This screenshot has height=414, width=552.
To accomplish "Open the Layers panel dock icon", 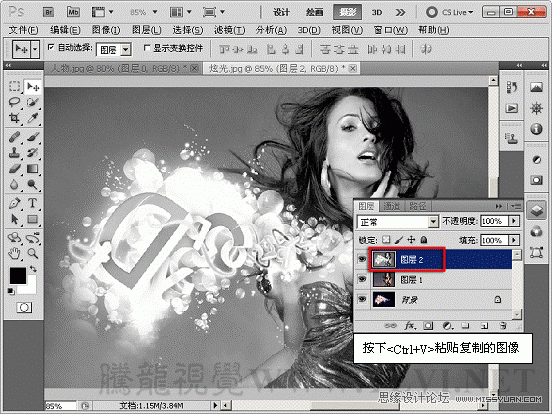I will [537, 211].
